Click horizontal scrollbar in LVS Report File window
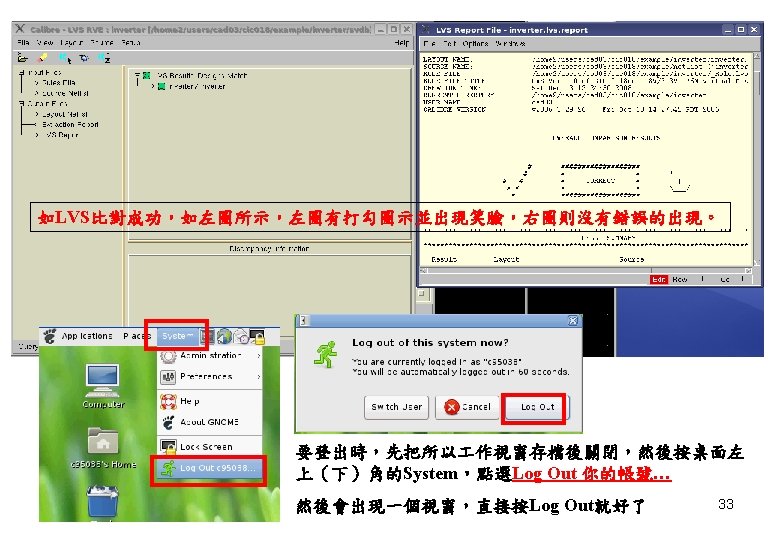The height and width of the screenshot is (540, 780). (586, 270)
